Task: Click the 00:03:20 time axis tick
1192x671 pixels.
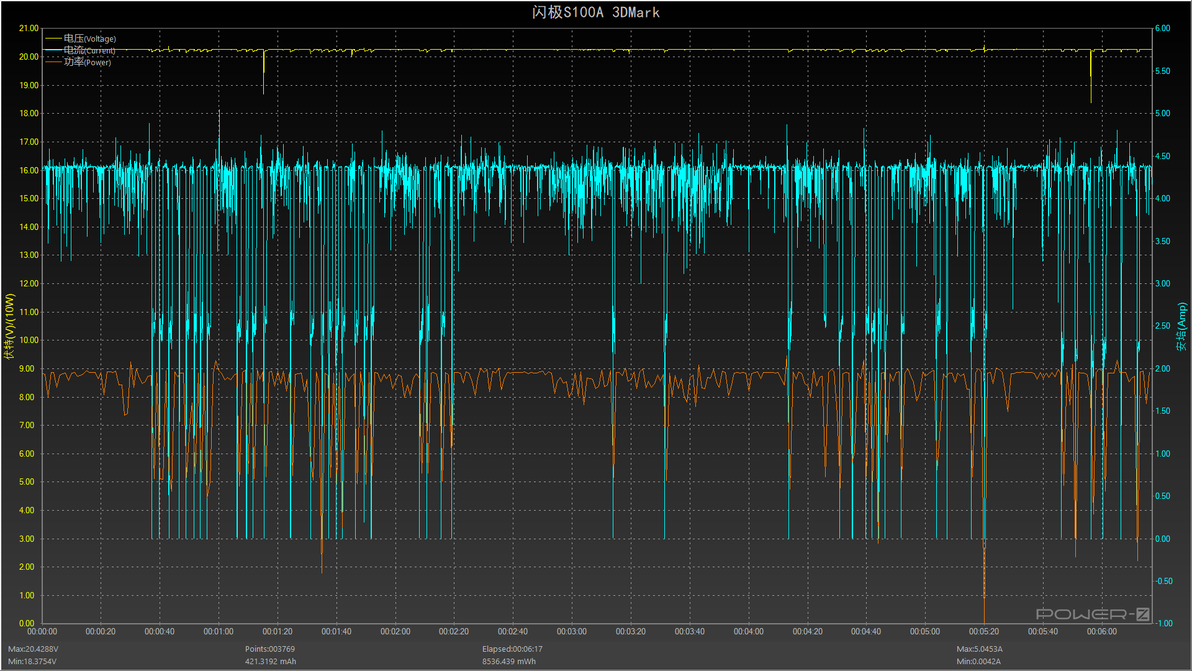Action: tap(631, 631)
